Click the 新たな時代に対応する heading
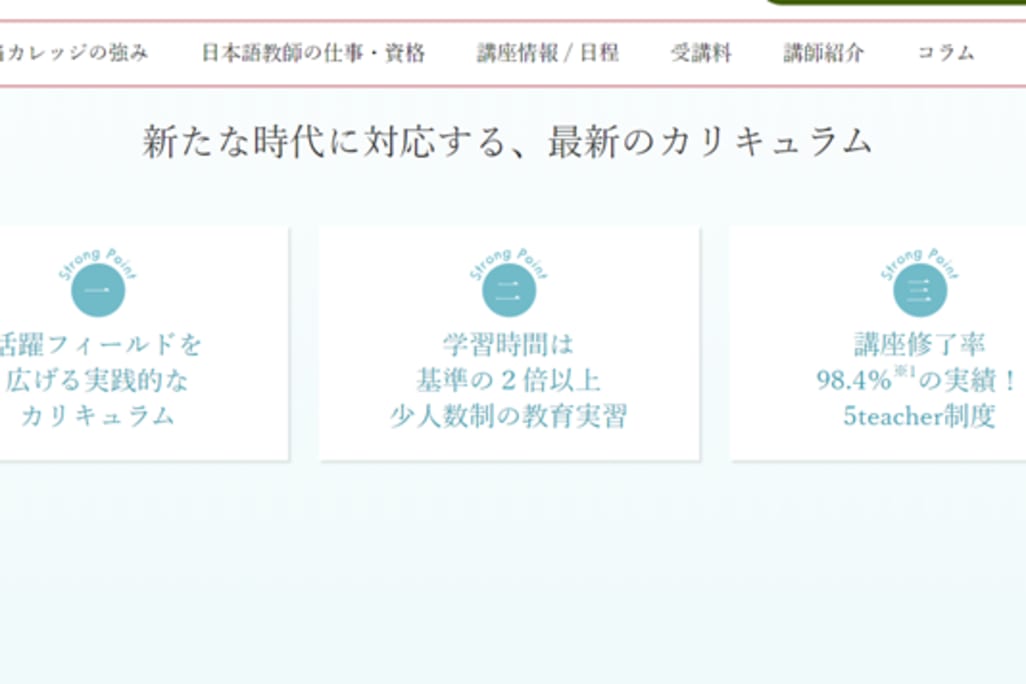This screenshot has width=1026, height=684. [x=508, y=142]
